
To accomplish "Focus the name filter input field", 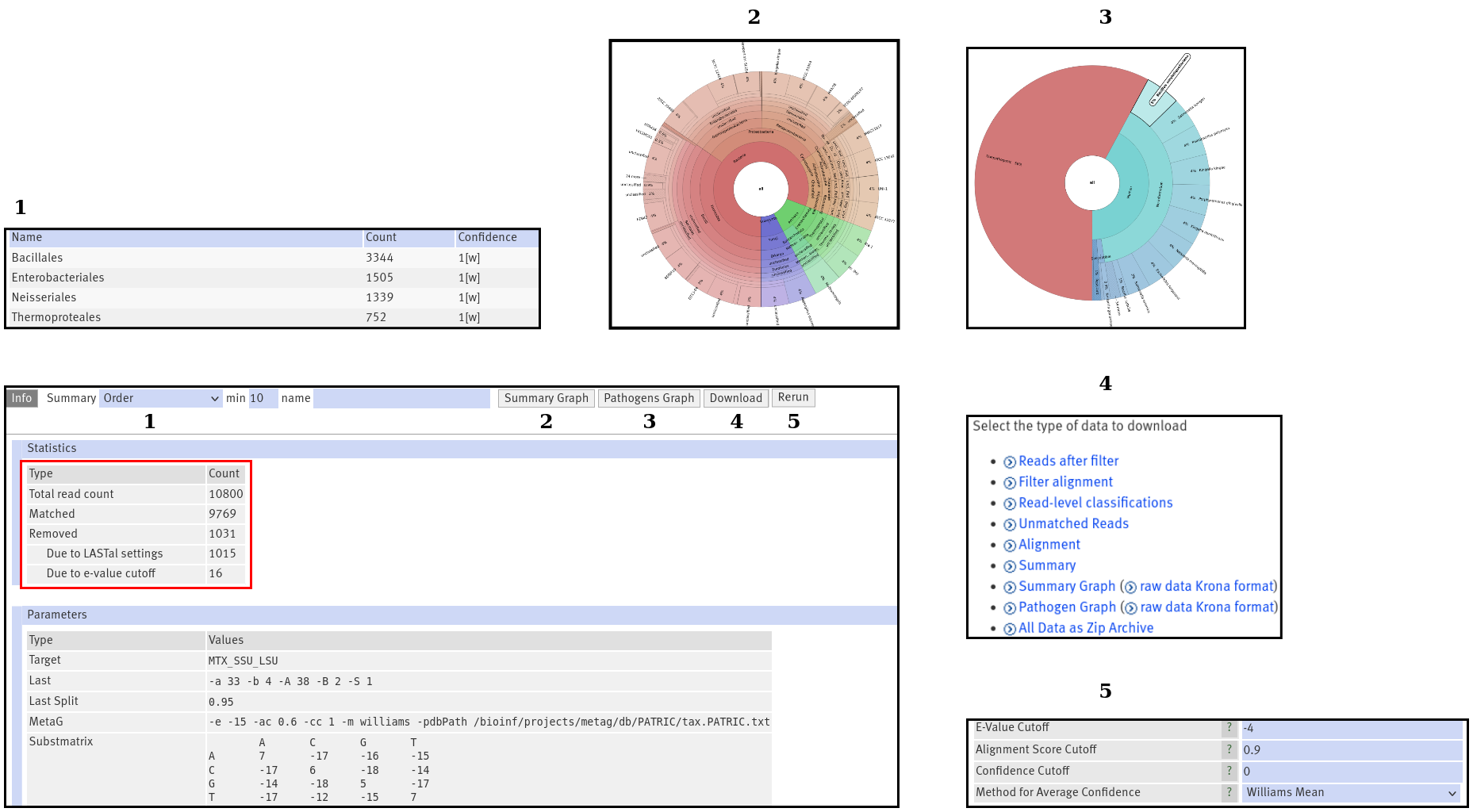I will point(401,398).
